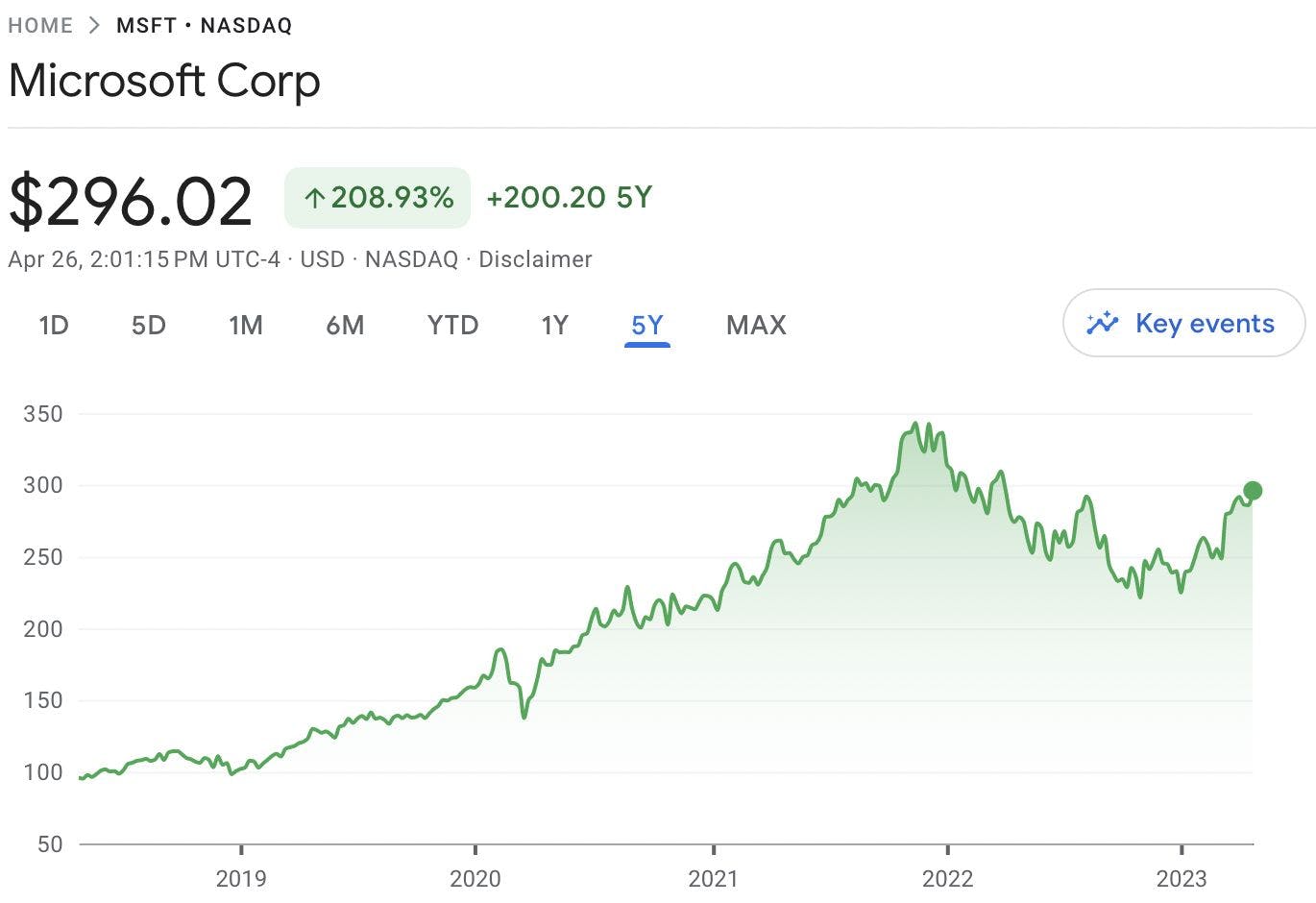Show the 1M chart range
Viewport: 1316px width, 903px height.
click(246, 326)
